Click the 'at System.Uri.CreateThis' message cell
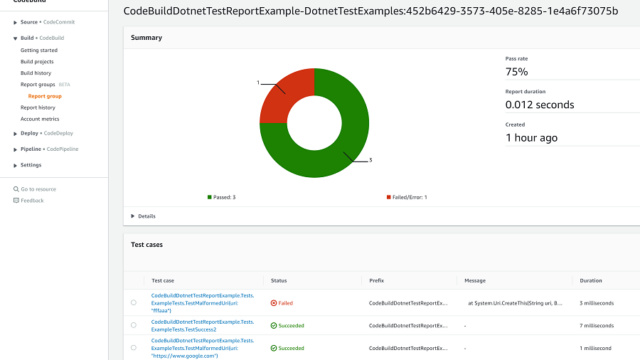640x360 pixels. click(x=515, y=303)
